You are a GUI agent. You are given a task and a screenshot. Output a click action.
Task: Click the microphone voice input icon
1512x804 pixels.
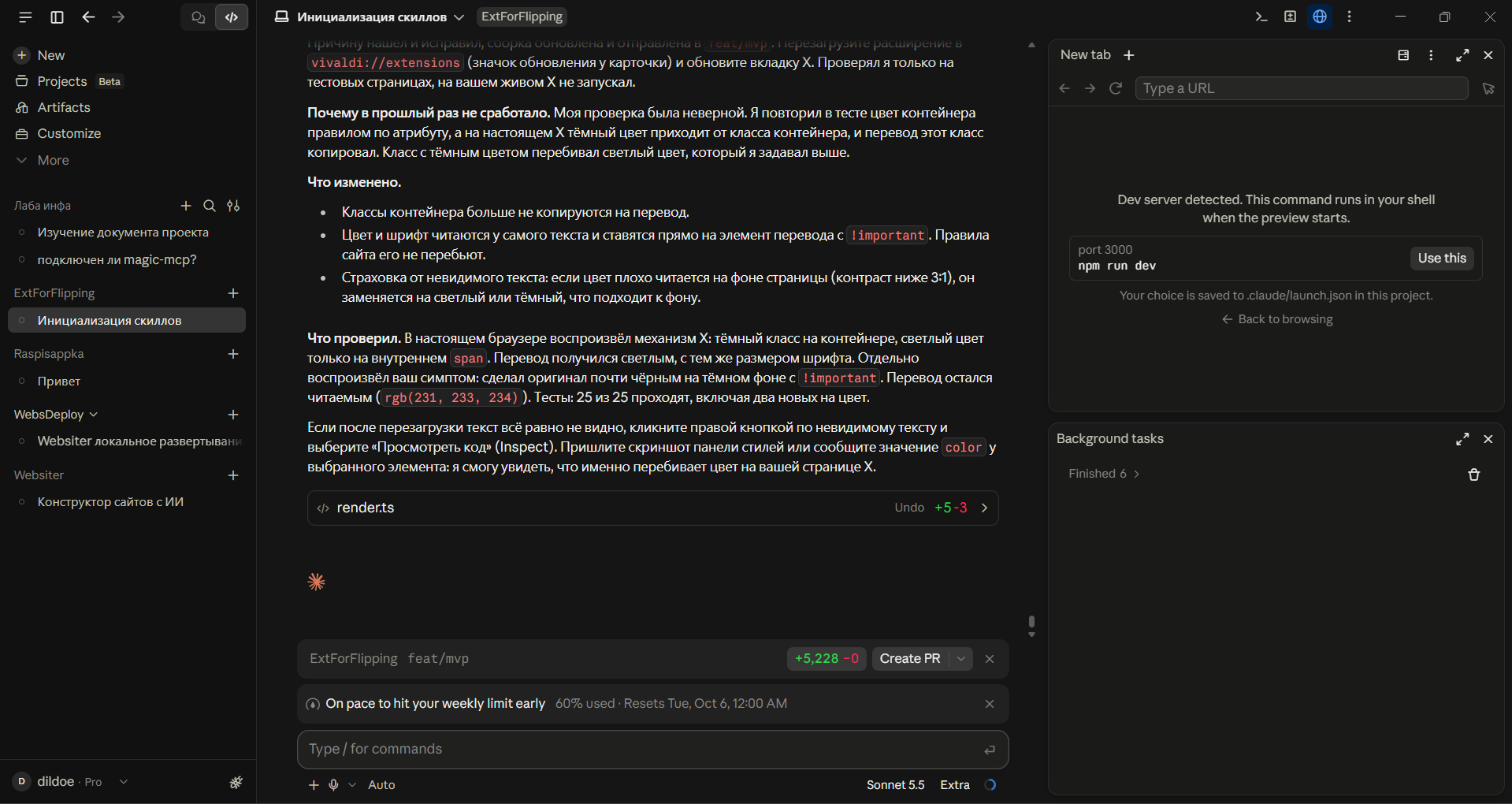tap(334, 785)
